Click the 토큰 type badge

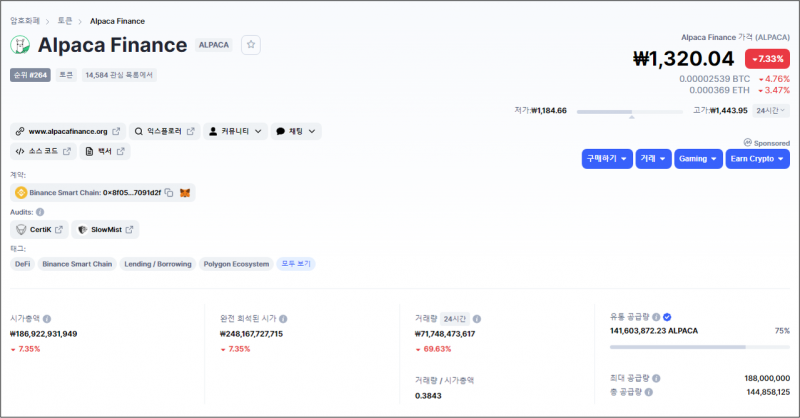coord(66,75)
